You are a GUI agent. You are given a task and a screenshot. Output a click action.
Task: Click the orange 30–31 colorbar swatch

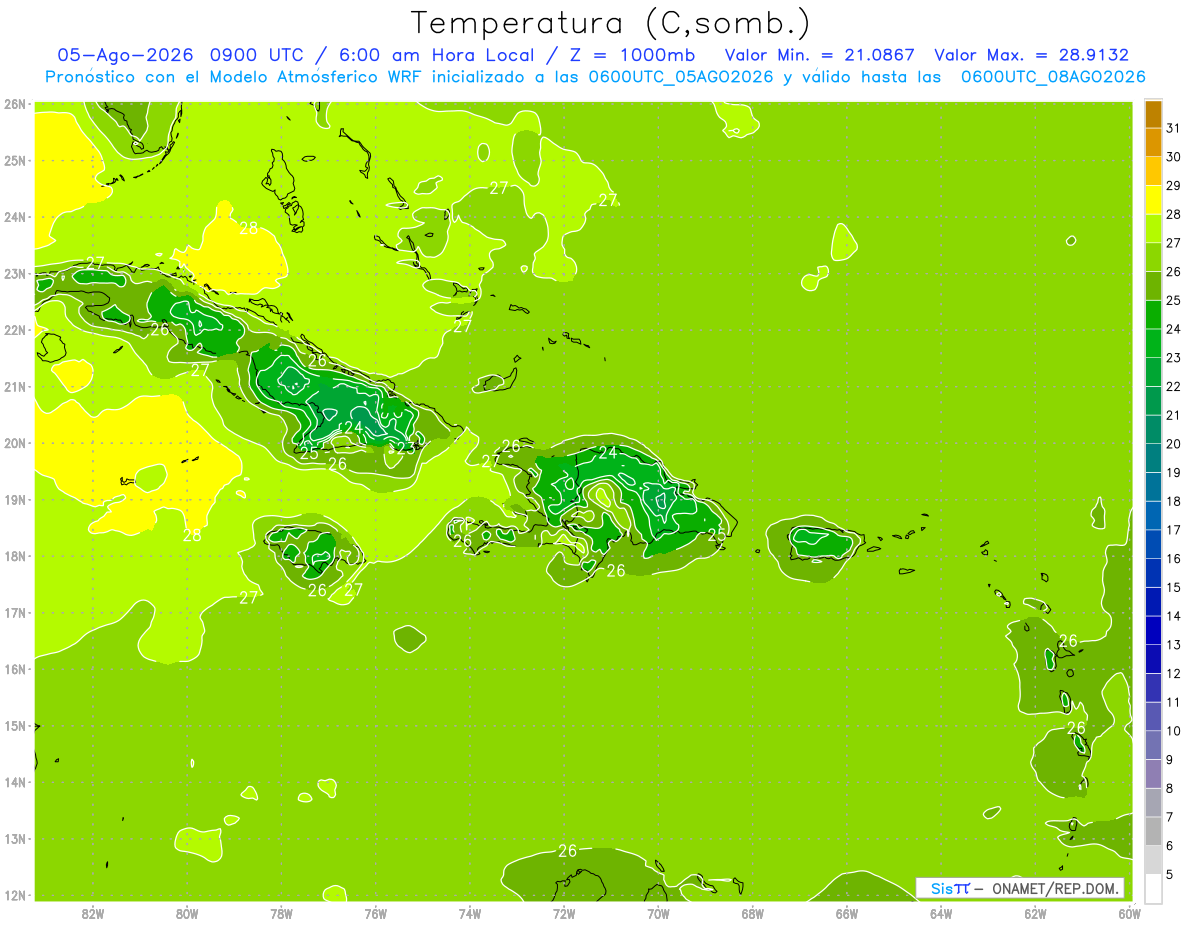(x=1153, y=143)
